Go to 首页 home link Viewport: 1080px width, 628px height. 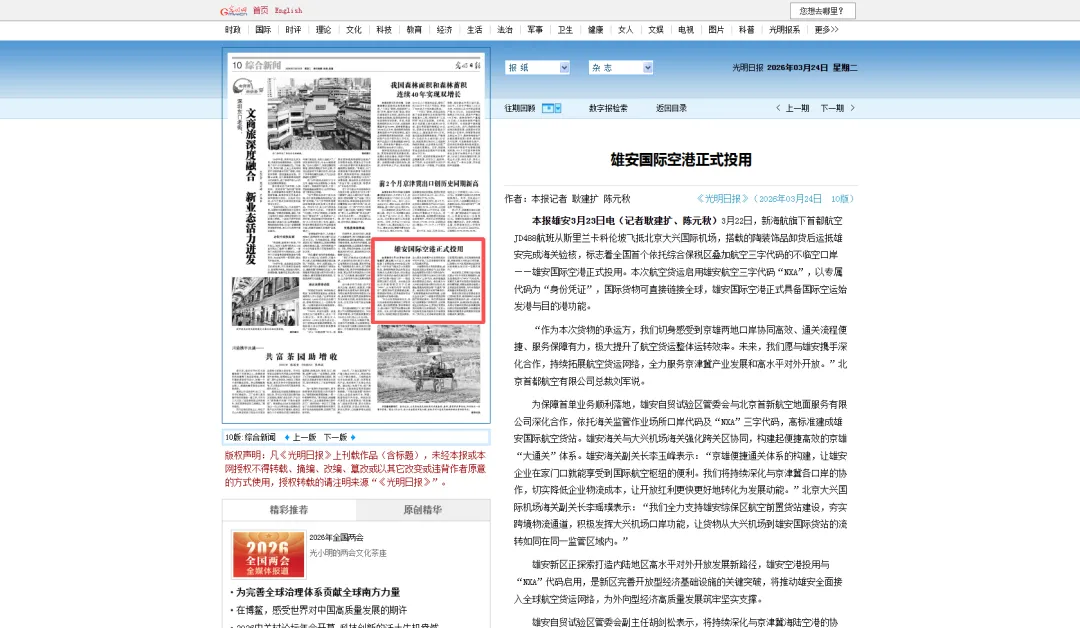pyautogui.click(x=260, y=10)
